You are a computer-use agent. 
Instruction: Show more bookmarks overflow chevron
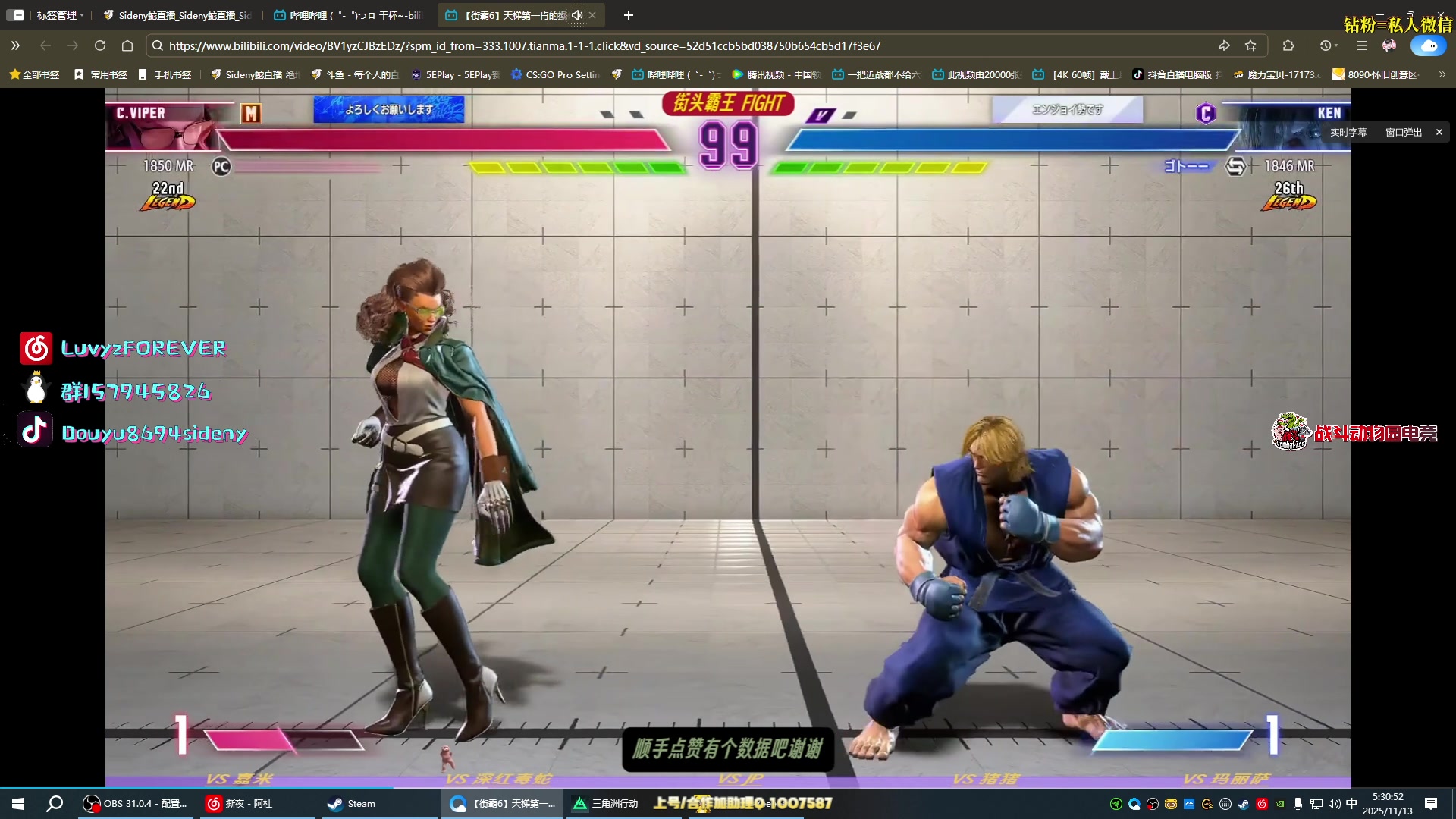(1442, 74)
